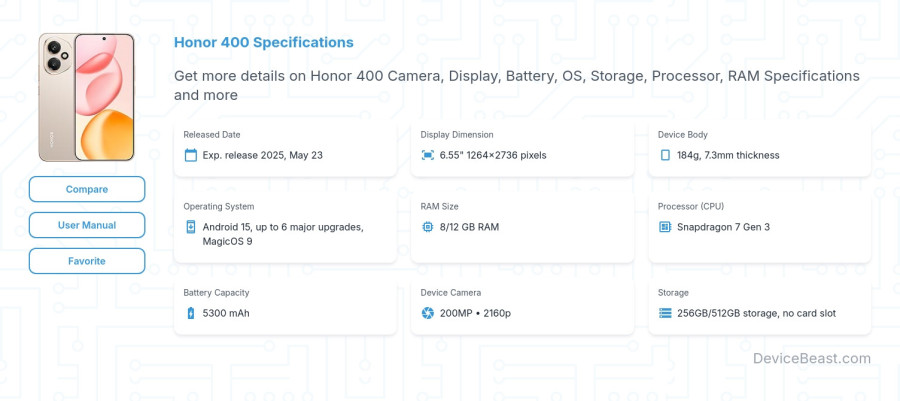Click the camera shutter icon
This screenshot has height=401, width=900.
428,313
